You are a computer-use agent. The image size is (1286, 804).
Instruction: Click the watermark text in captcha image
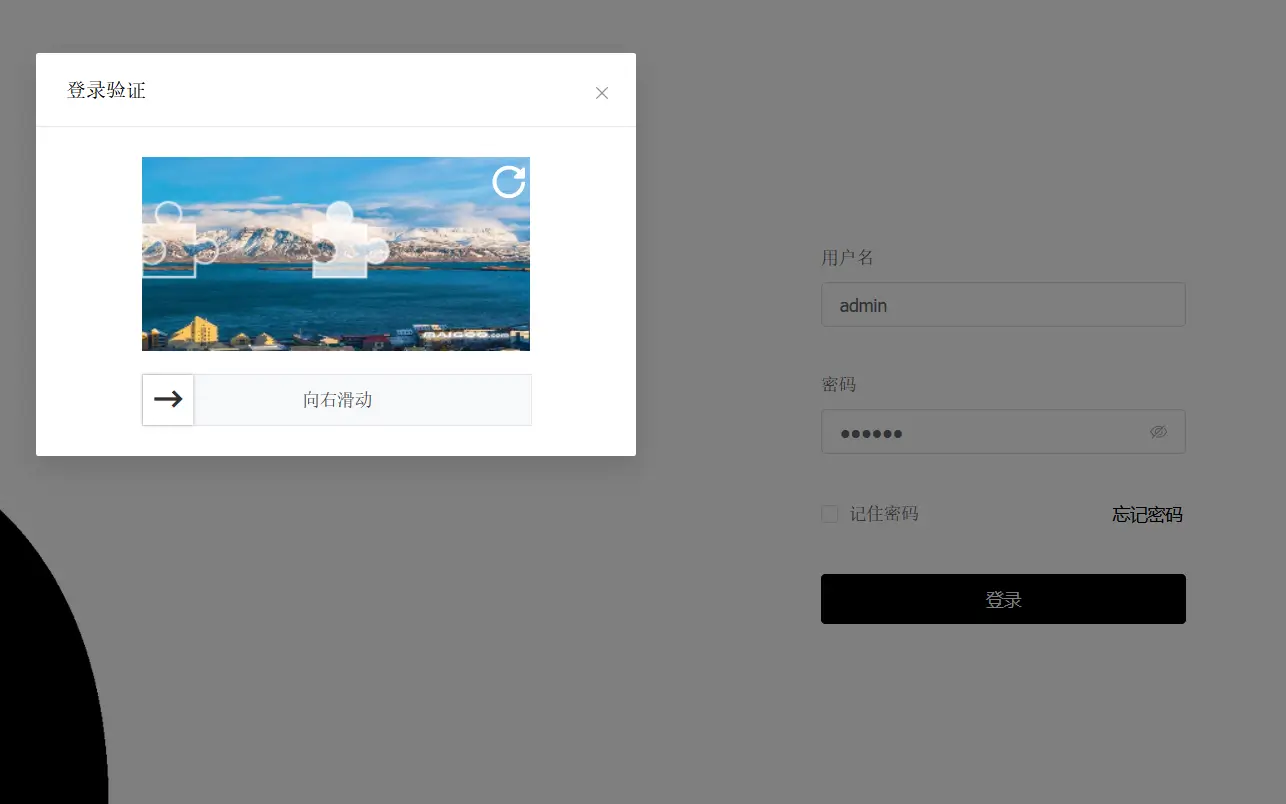tap(467, 336)
